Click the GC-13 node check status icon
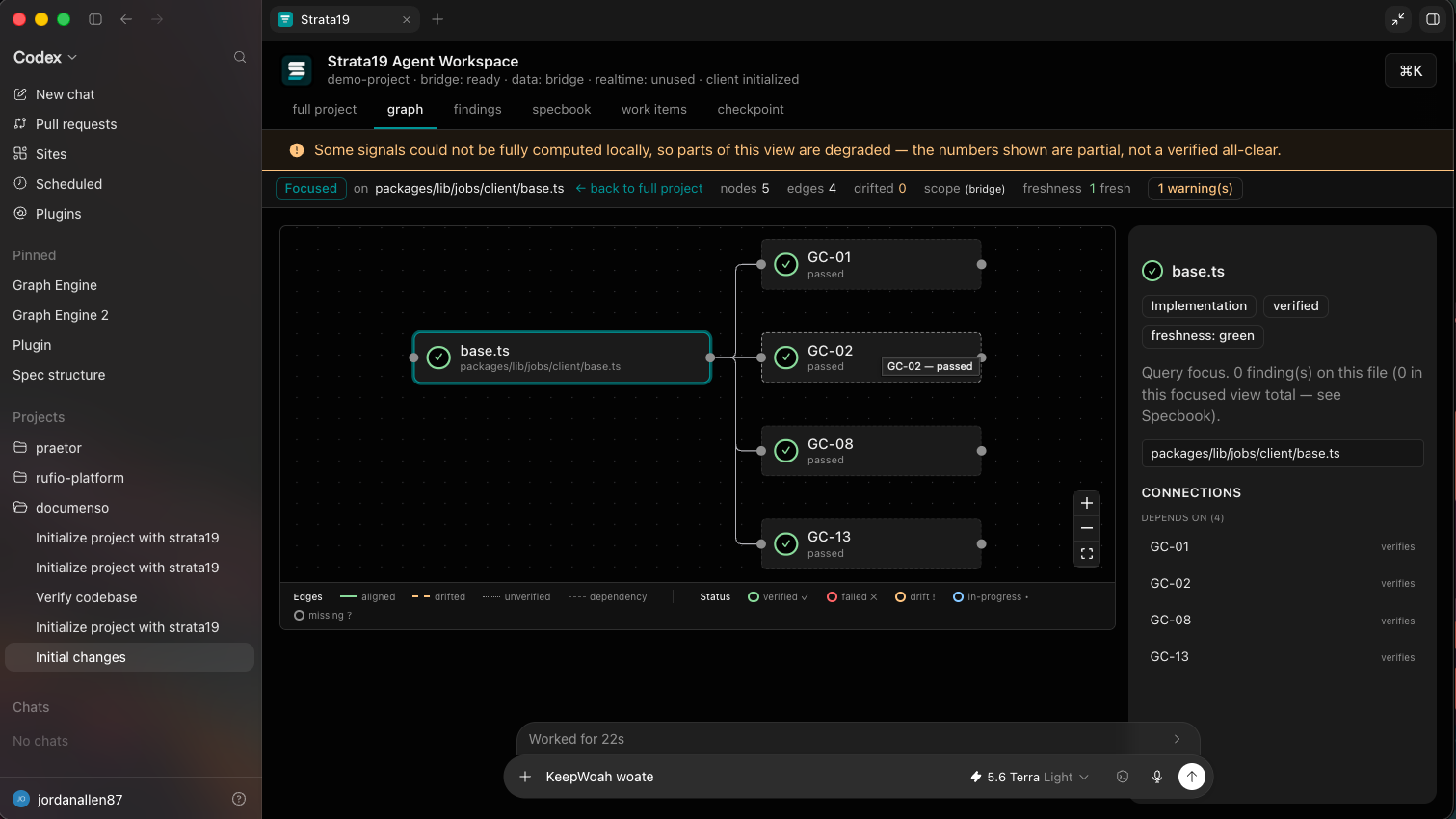Image resolution: width=1456 pixels, height=819 pixels. [786, 544]
